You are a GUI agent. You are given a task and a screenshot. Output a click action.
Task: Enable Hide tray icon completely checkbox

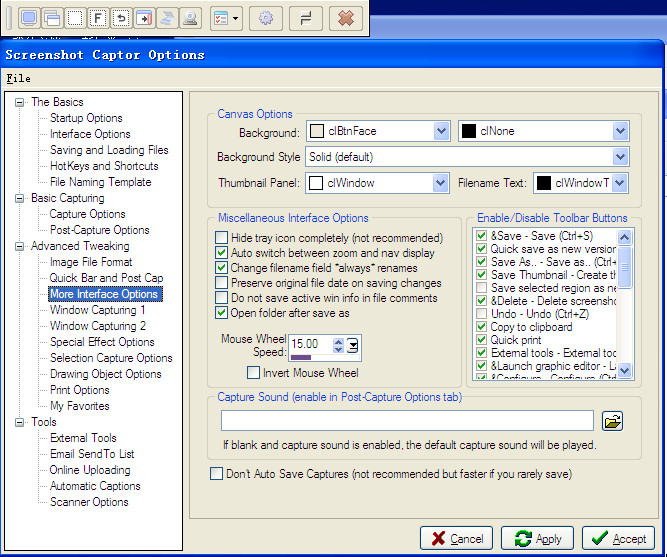point(221,237)
